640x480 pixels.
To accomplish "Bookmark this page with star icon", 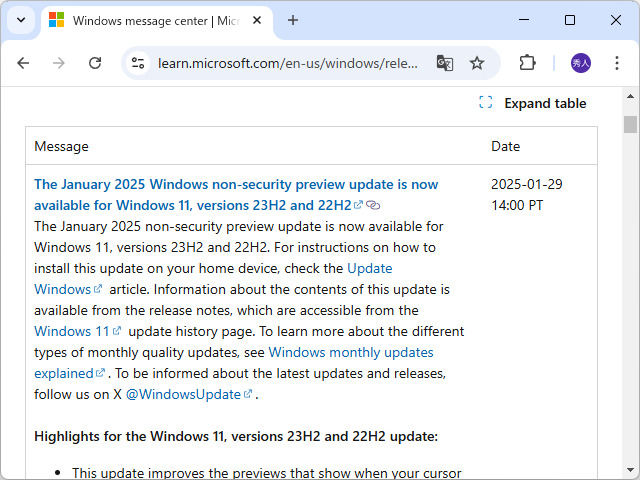I will point(477,63).
